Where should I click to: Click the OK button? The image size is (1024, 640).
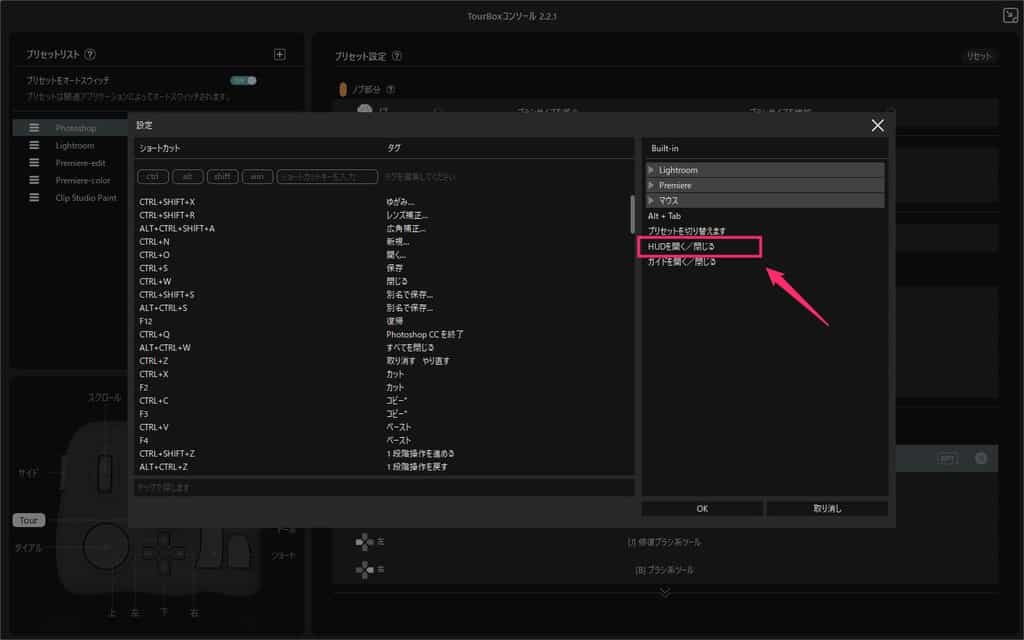701,508
